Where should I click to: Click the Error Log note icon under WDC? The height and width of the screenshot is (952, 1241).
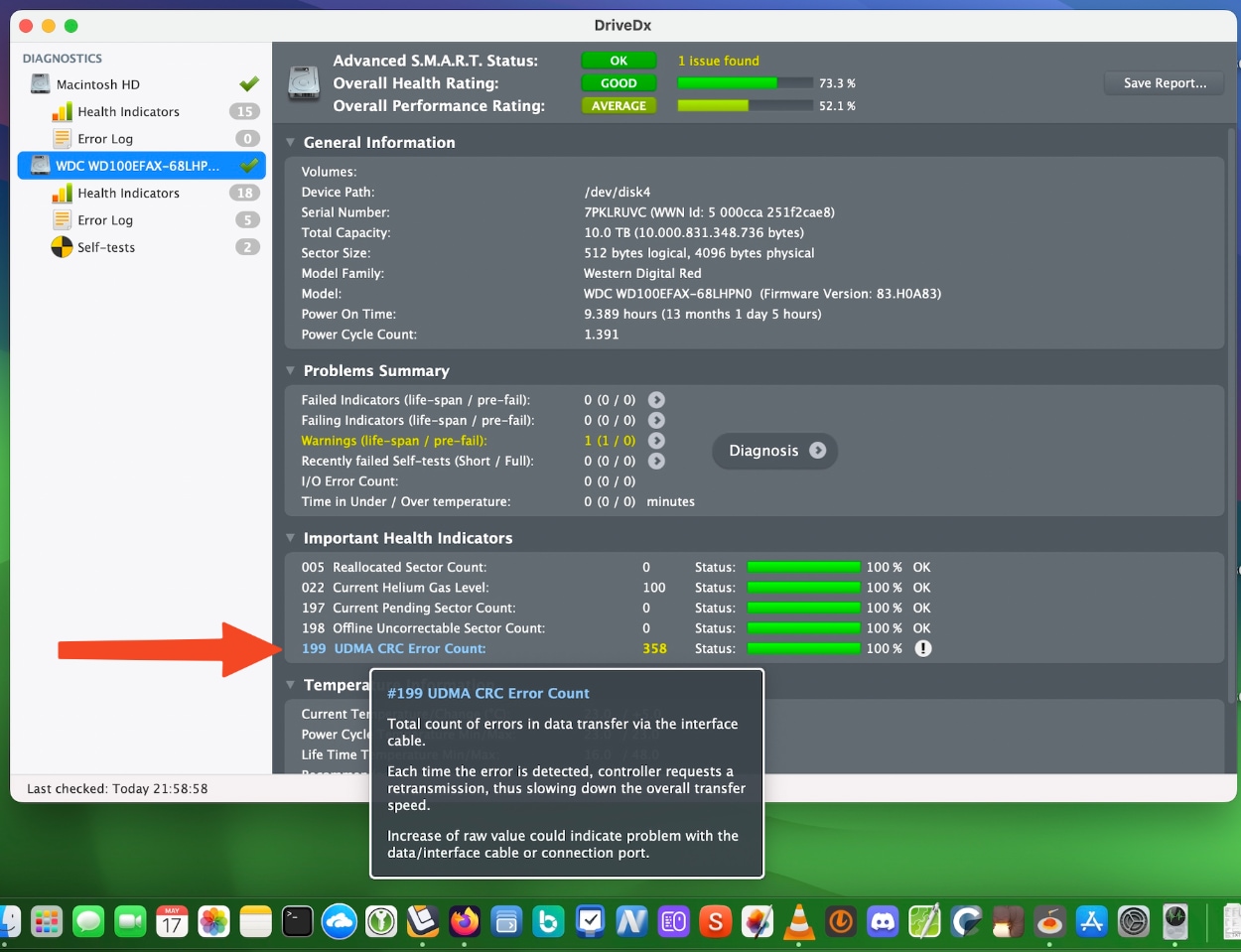(x=62, y=220)
